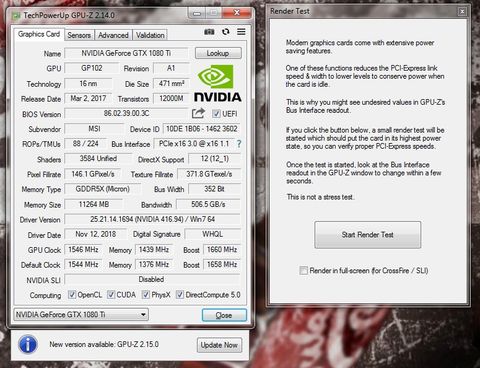Screen dimensions: 480x368
Task: Click the Default Clock value 1544 MHz
Action: tap(83, 265)
